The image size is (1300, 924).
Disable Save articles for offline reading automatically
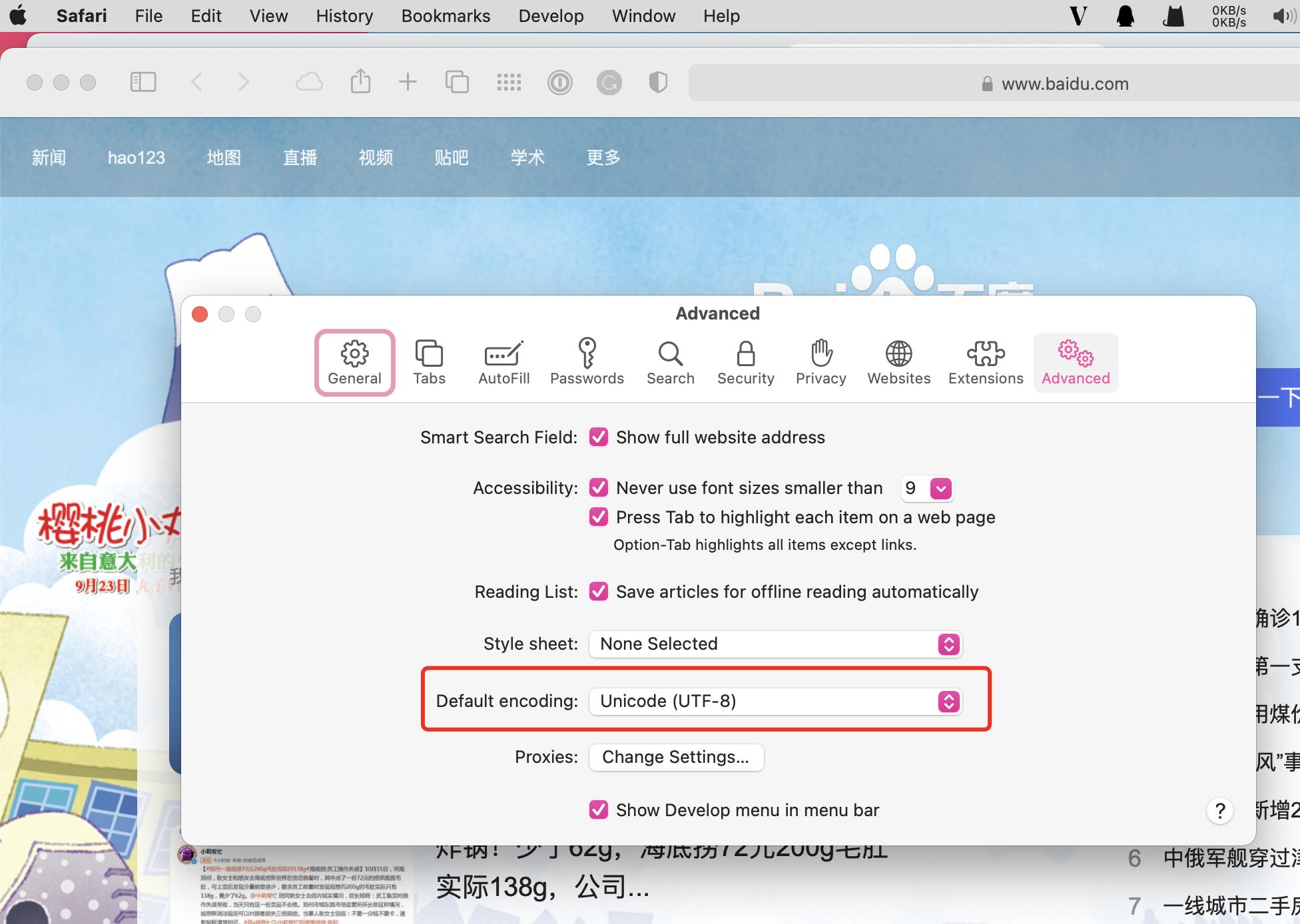(599, 591)
